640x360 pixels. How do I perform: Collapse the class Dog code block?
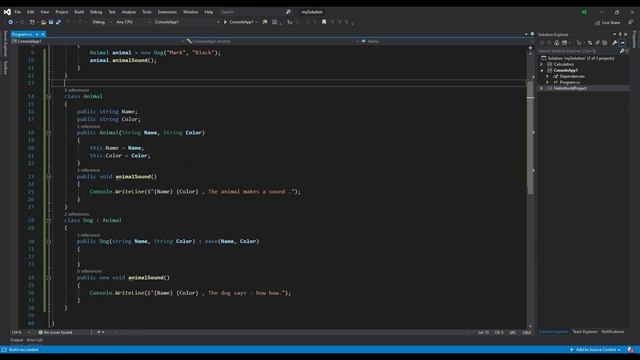click(x=49, y=220)
